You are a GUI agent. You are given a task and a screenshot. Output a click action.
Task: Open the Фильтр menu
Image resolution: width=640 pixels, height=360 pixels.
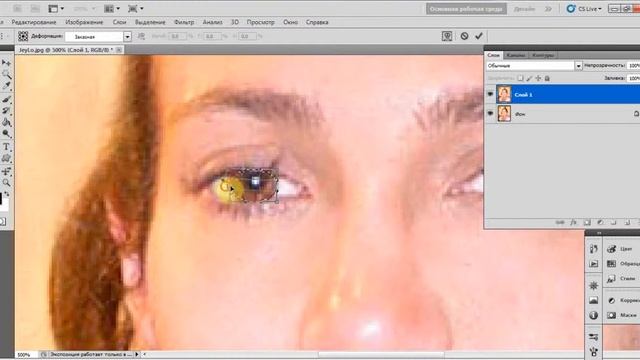pos(184,22)
